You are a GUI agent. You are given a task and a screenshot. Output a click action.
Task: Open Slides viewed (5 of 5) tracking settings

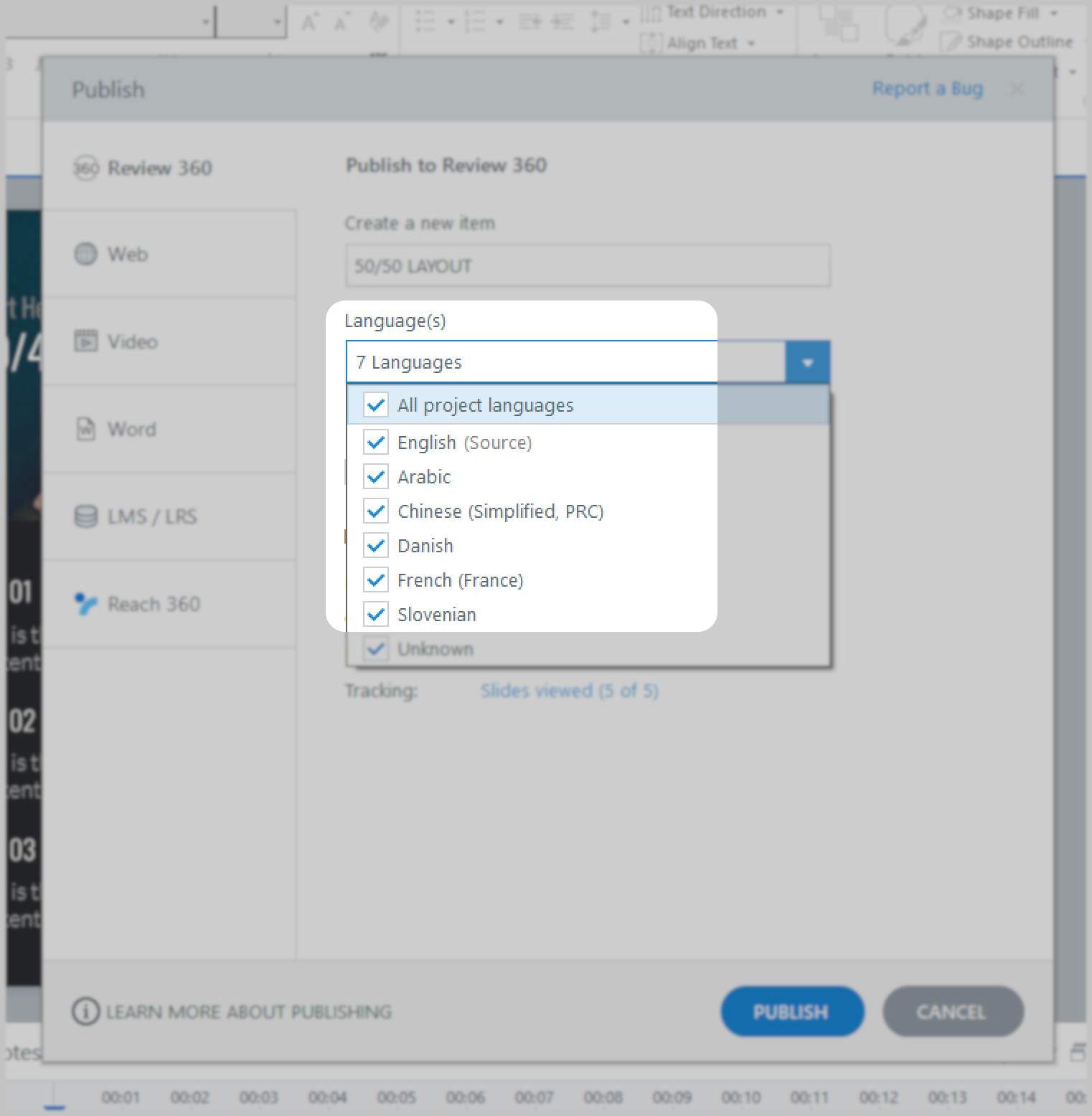pos(570,691)
